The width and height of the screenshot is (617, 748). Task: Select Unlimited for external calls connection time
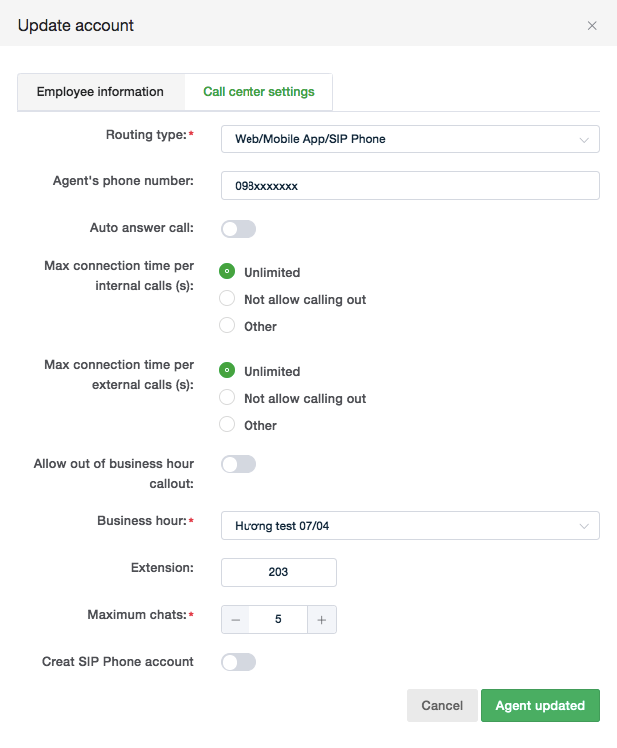pos(227,371)
